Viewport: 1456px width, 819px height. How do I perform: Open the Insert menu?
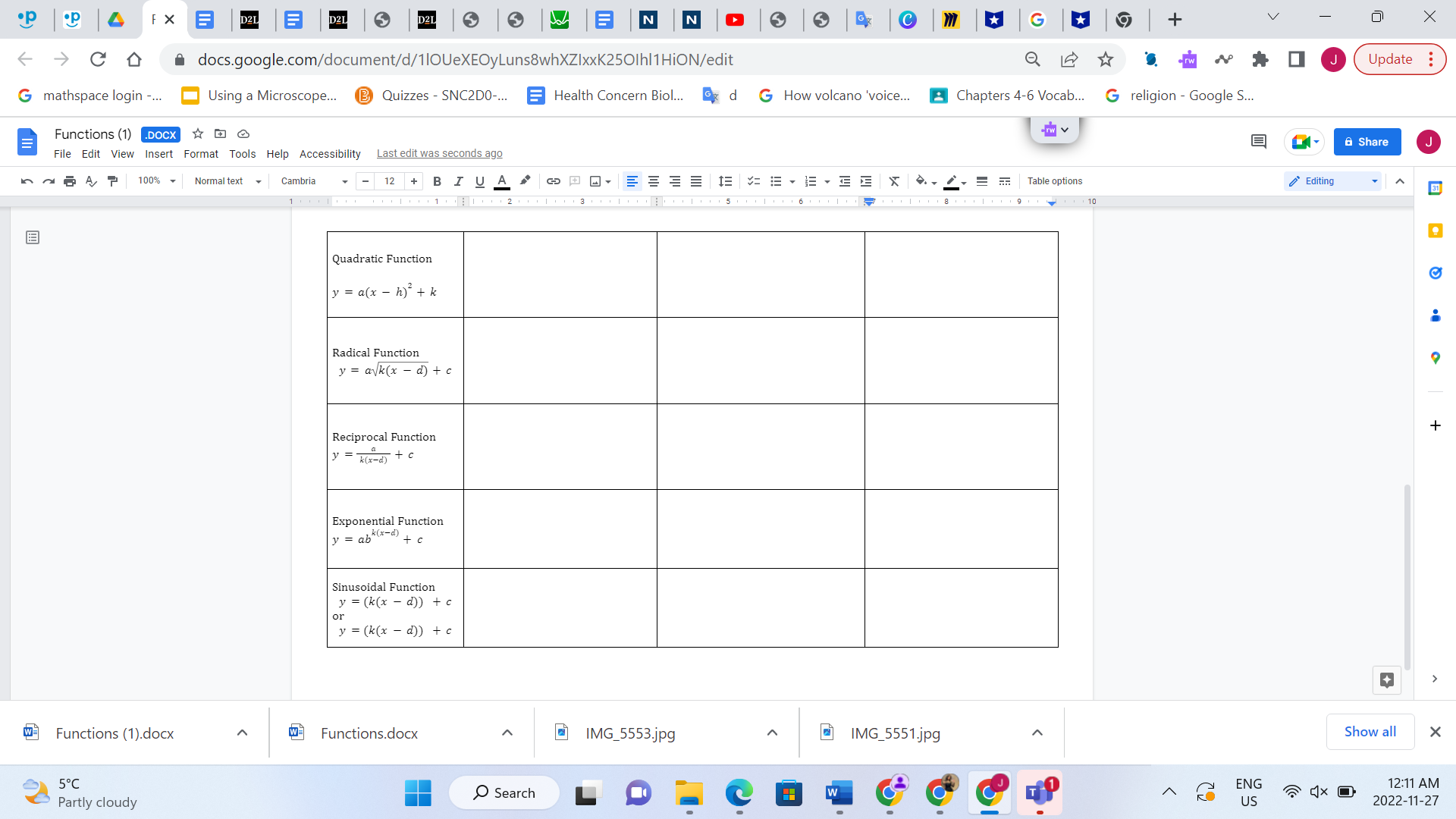click(158, 154)
